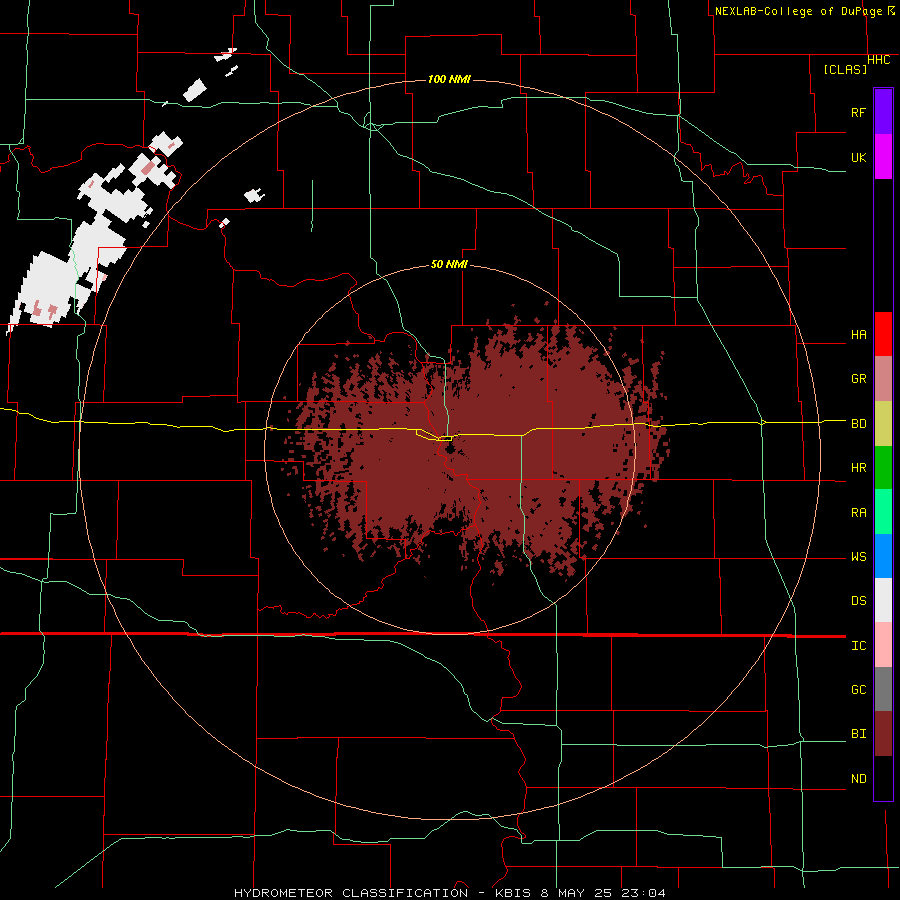Click the UK legend label
This screenshot has width=900, height=900.
(x=858, y=157)
